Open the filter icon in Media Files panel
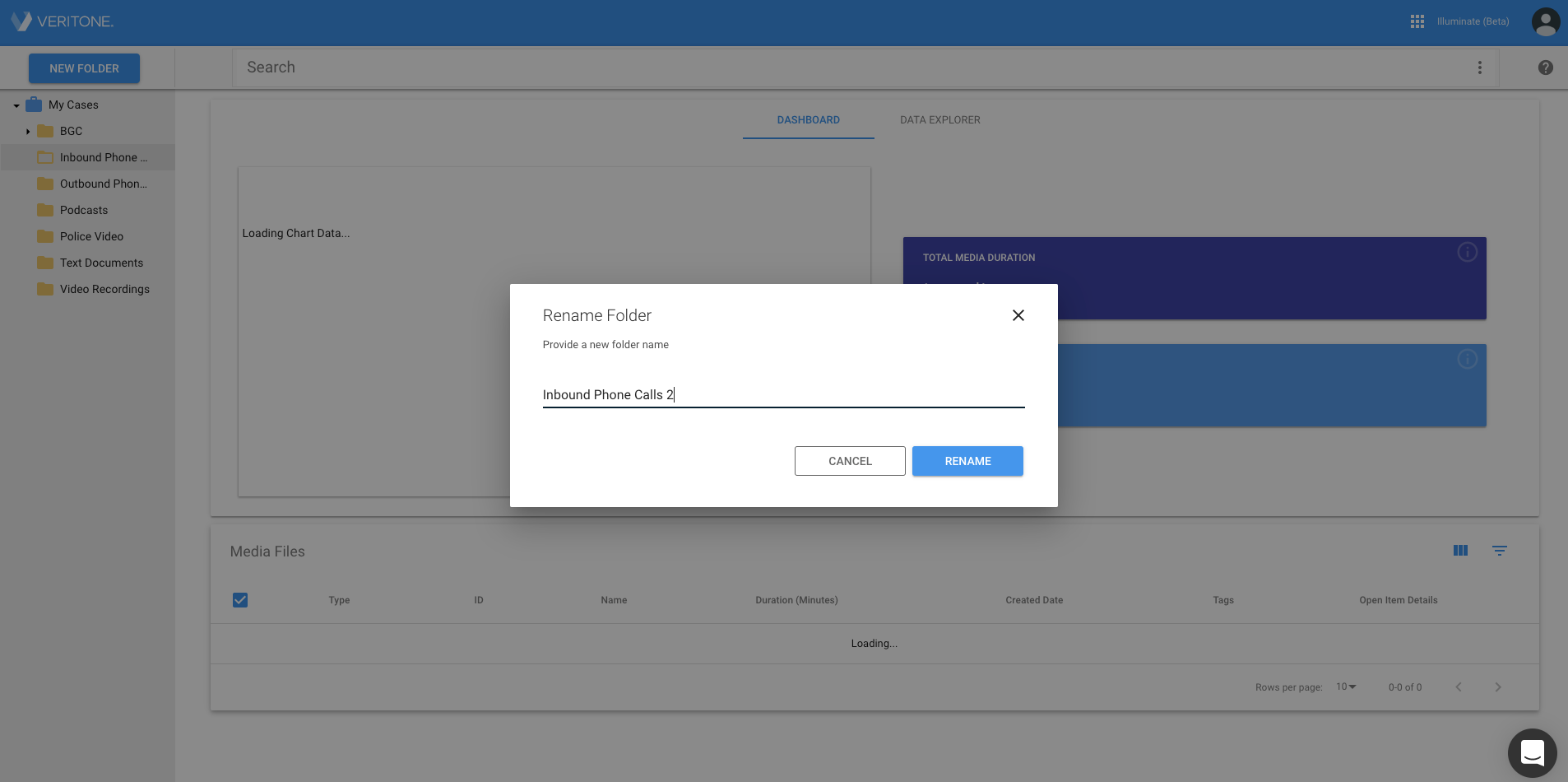This screenshot has width=1568, height=782. pos(1501,550)
